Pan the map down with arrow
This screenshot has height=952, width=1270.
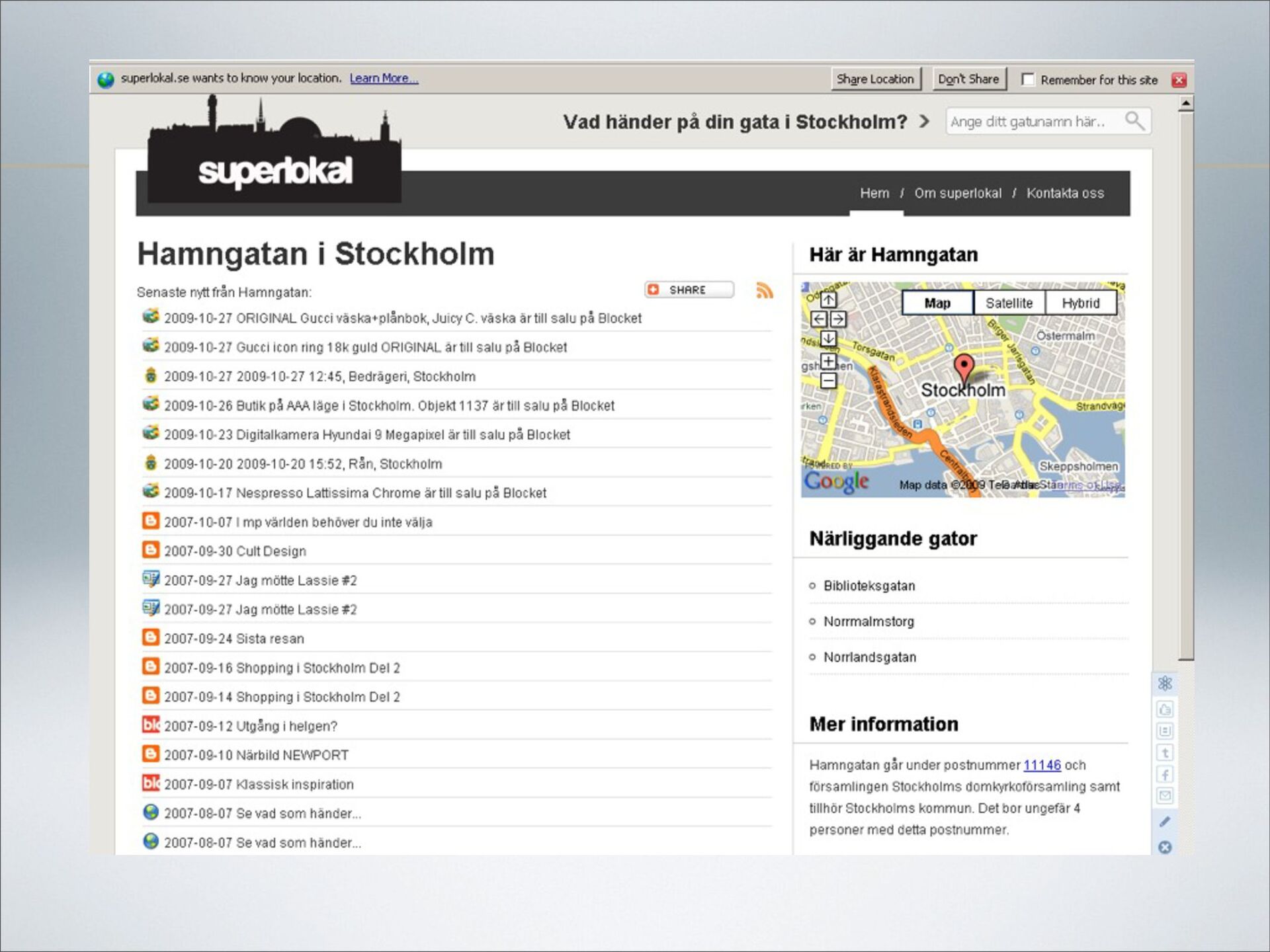click(x=828, y=338)
